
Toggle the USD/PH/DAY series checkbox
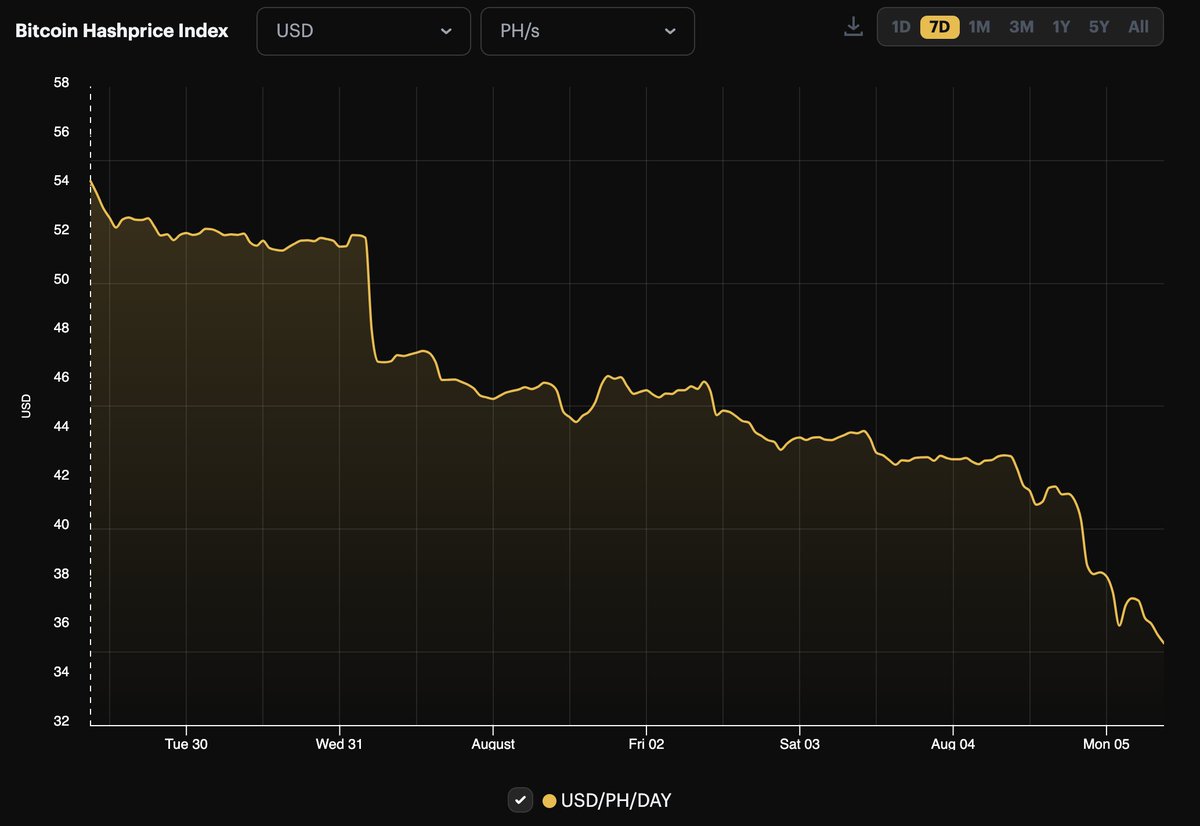click(x=520, y=800)
